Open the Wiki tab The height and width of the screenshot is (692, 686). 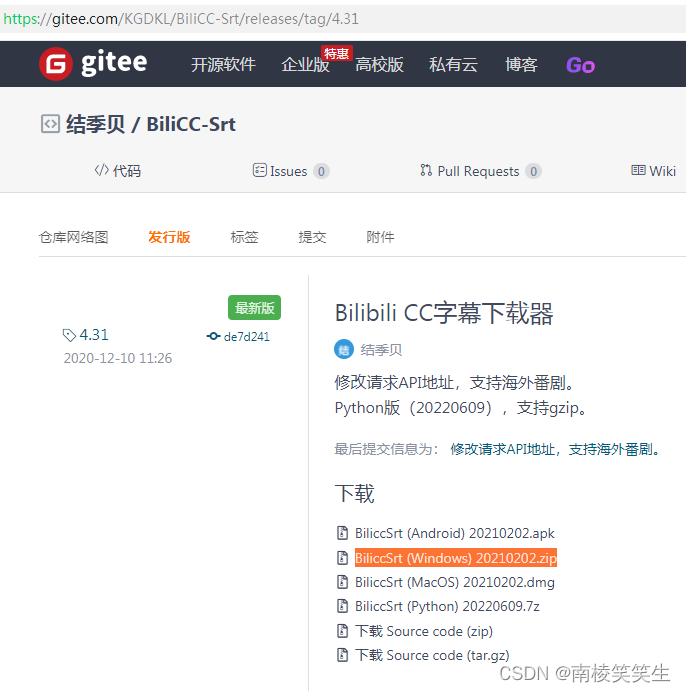[653, 171]
